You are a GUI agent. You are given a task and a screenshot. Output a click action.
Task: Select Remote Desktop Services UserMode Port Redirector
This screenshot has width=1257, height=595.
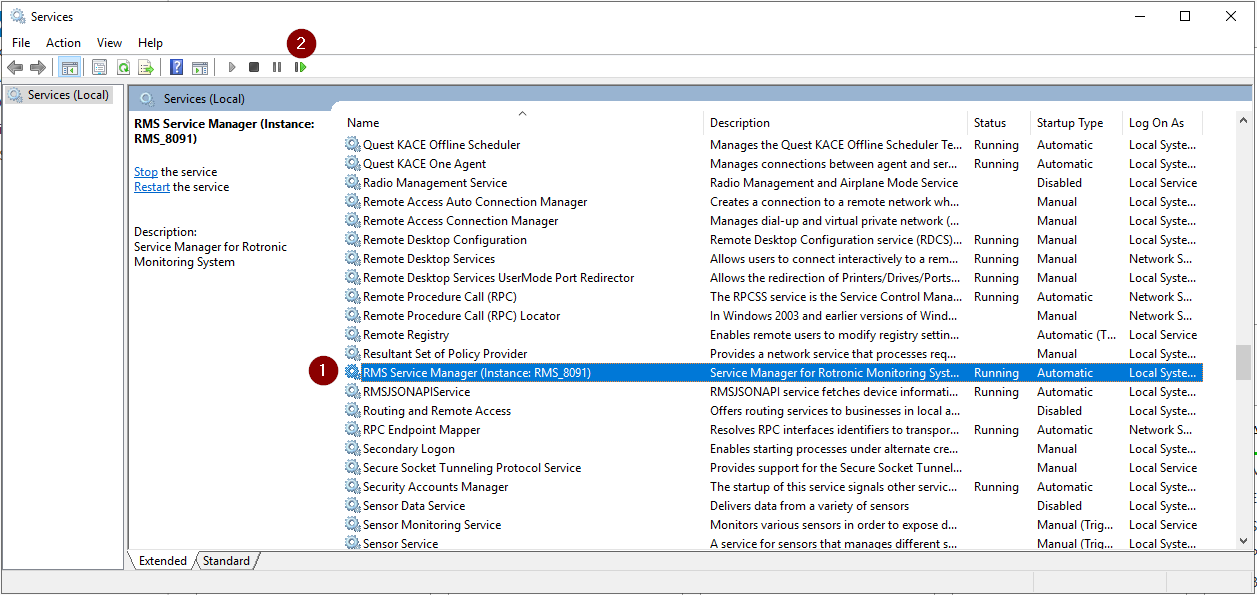pyautogui.click(x=499, y=278)
